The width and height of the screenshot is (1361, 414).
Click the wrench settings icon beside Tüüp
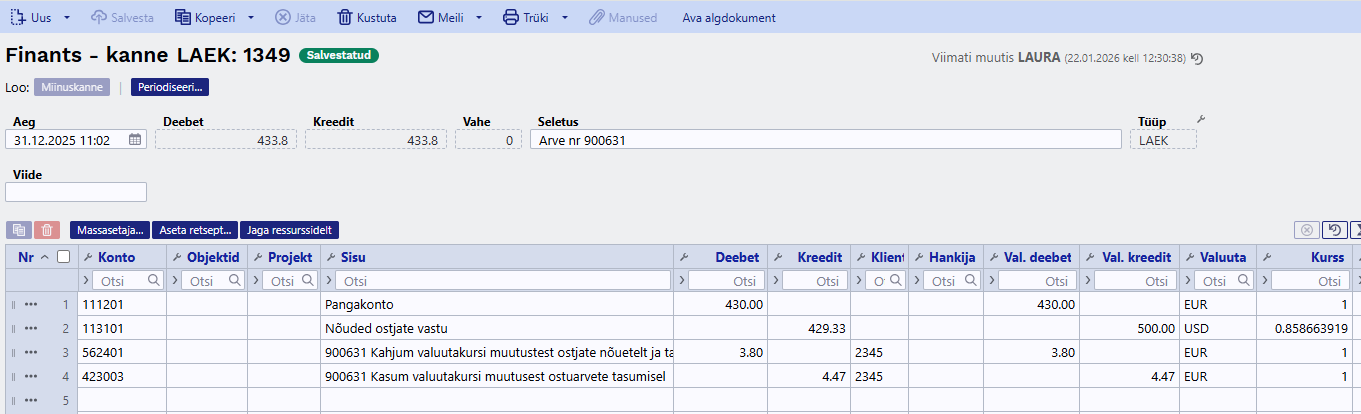1201,120
